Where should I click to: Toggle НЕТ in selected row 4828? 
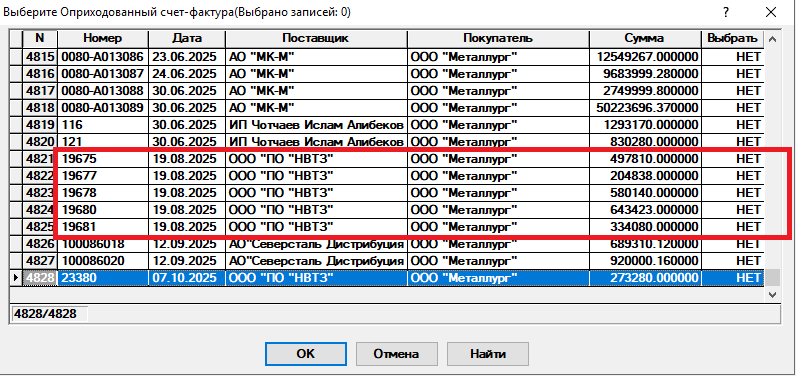click(x=733, y=278)
